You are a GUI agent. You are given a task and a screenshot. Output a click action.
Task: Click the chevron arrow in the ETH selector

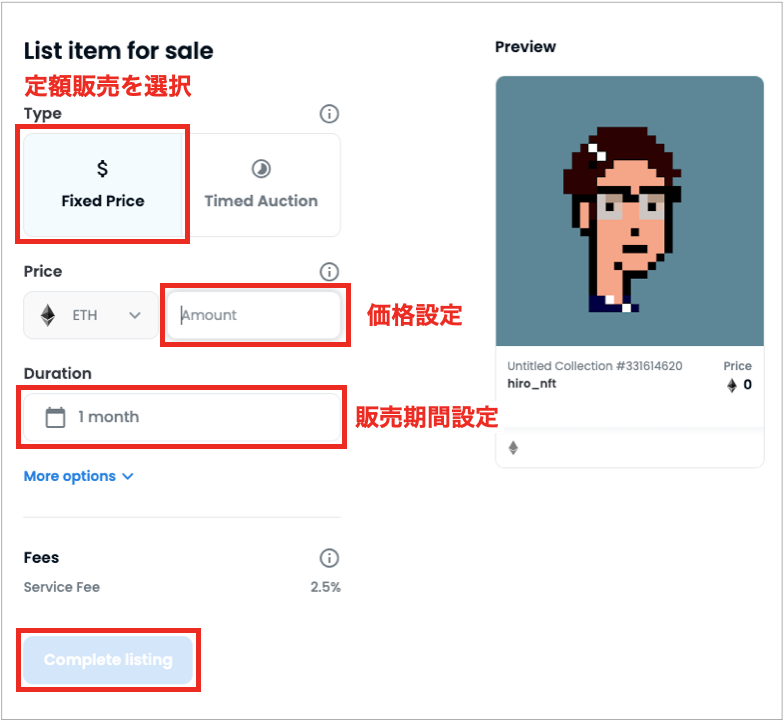coord(134,316)
